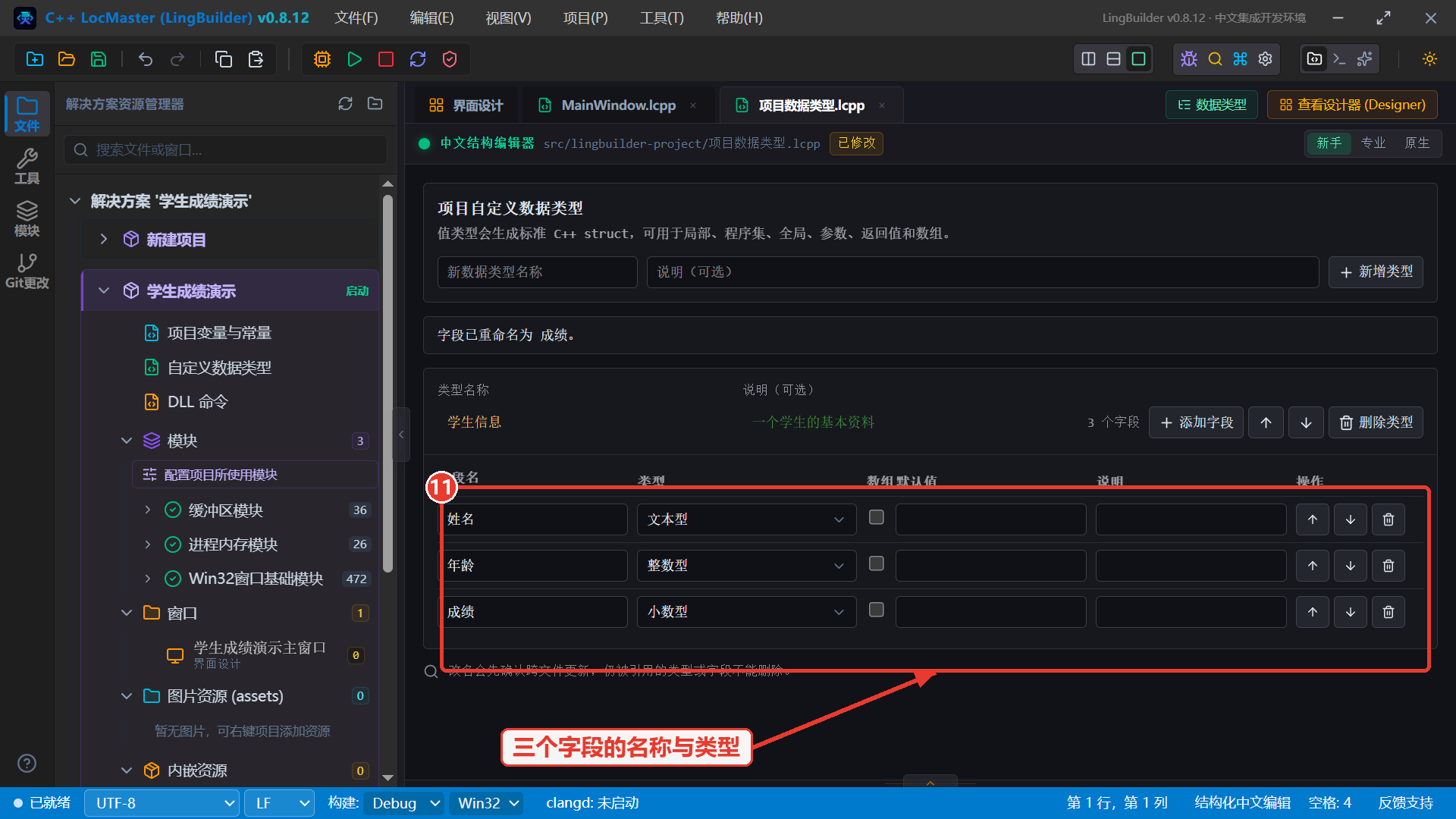The height and width of the screenshot is (819, 1456).
Task: Click the 添加字段 button
Action: [1196, 422]
